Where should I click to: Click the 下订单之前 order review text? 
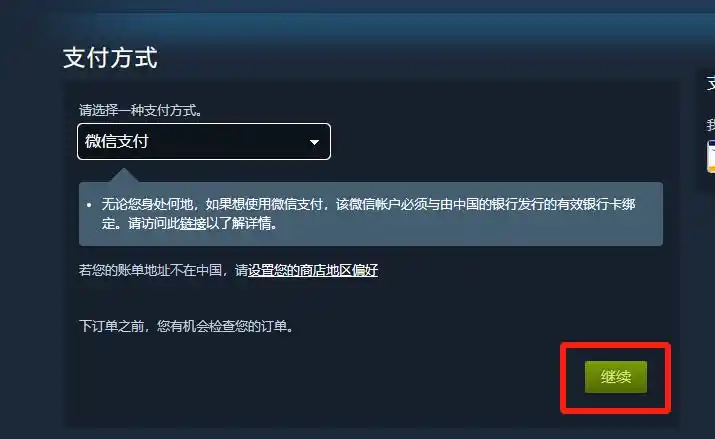click(186, 326)
